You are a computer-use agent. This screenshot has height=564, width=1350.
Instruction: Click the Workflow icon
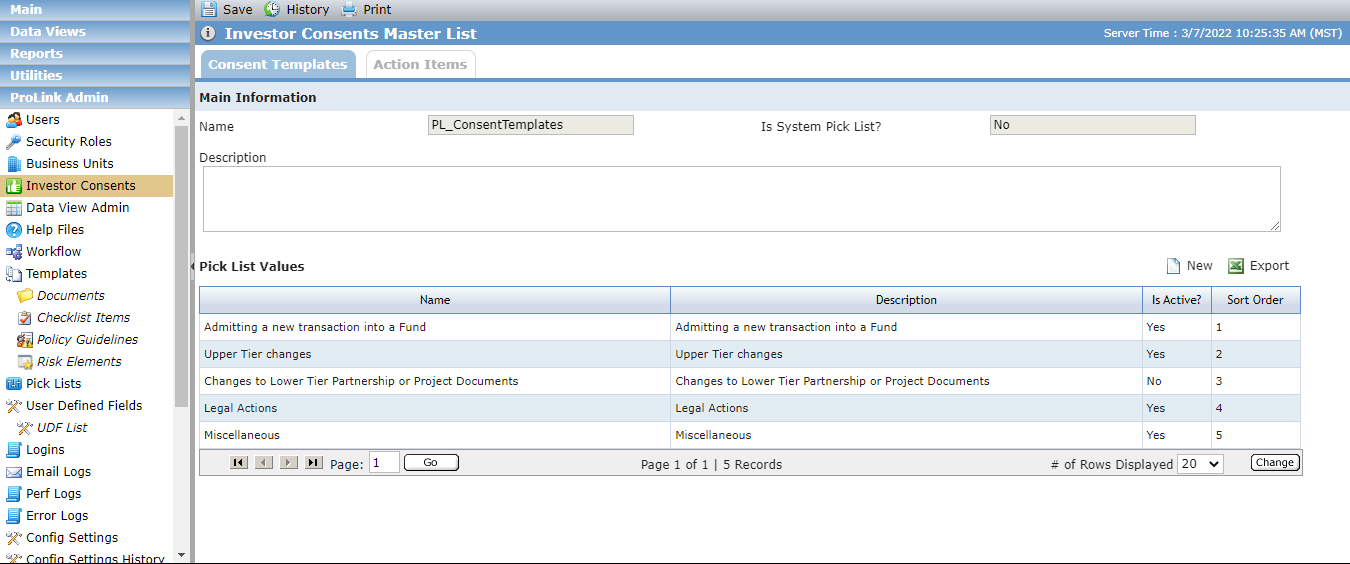(14, 252)
